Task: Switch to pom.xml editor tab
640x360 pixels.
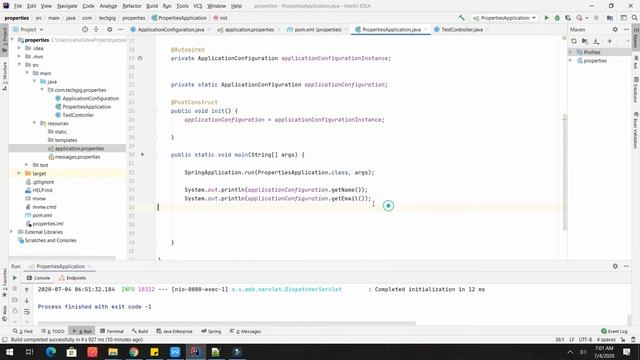Action: point(318,29)
